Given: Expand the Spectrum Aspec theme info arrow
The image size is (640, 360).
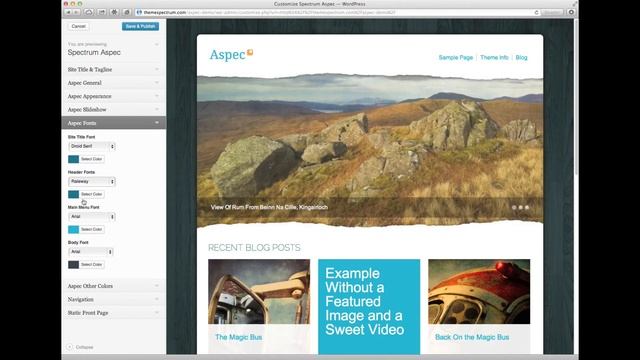Looking at the screenshot, I should [157, 44].
